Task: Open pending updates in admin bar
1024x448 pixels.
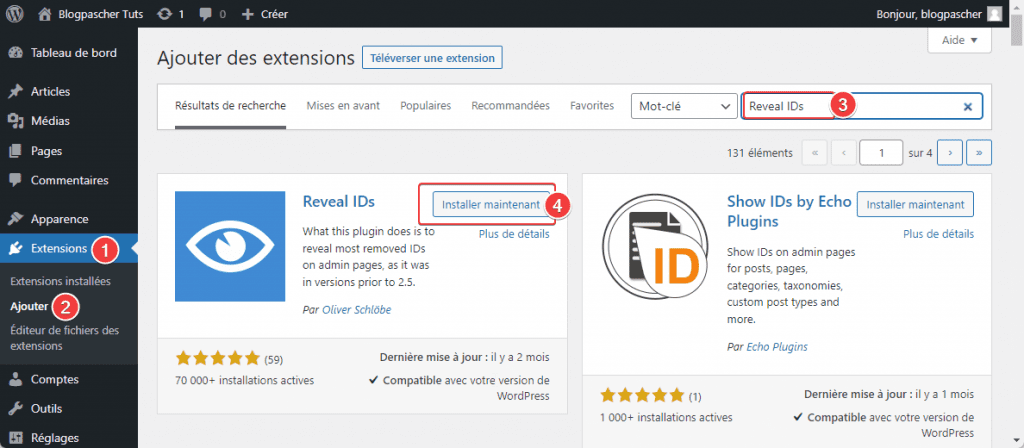Action: [x=171, y=14]
